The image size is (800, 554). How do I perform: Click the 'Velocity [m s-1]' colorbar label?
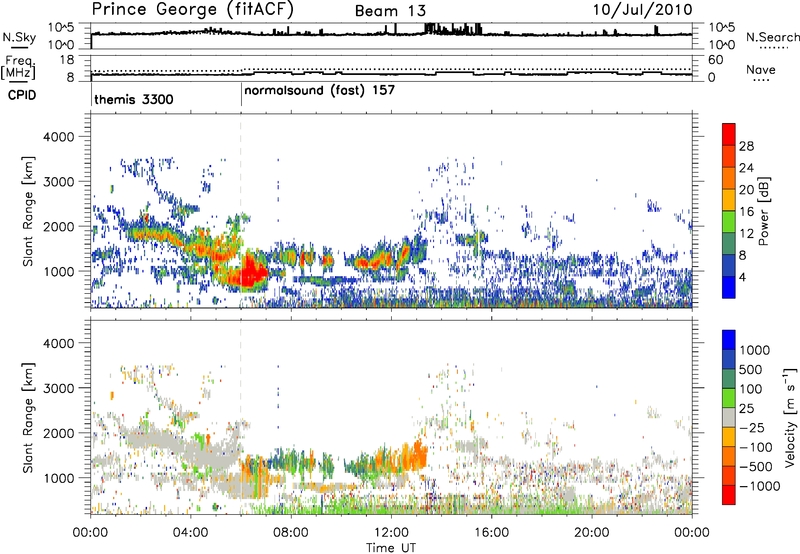[790, 417]
